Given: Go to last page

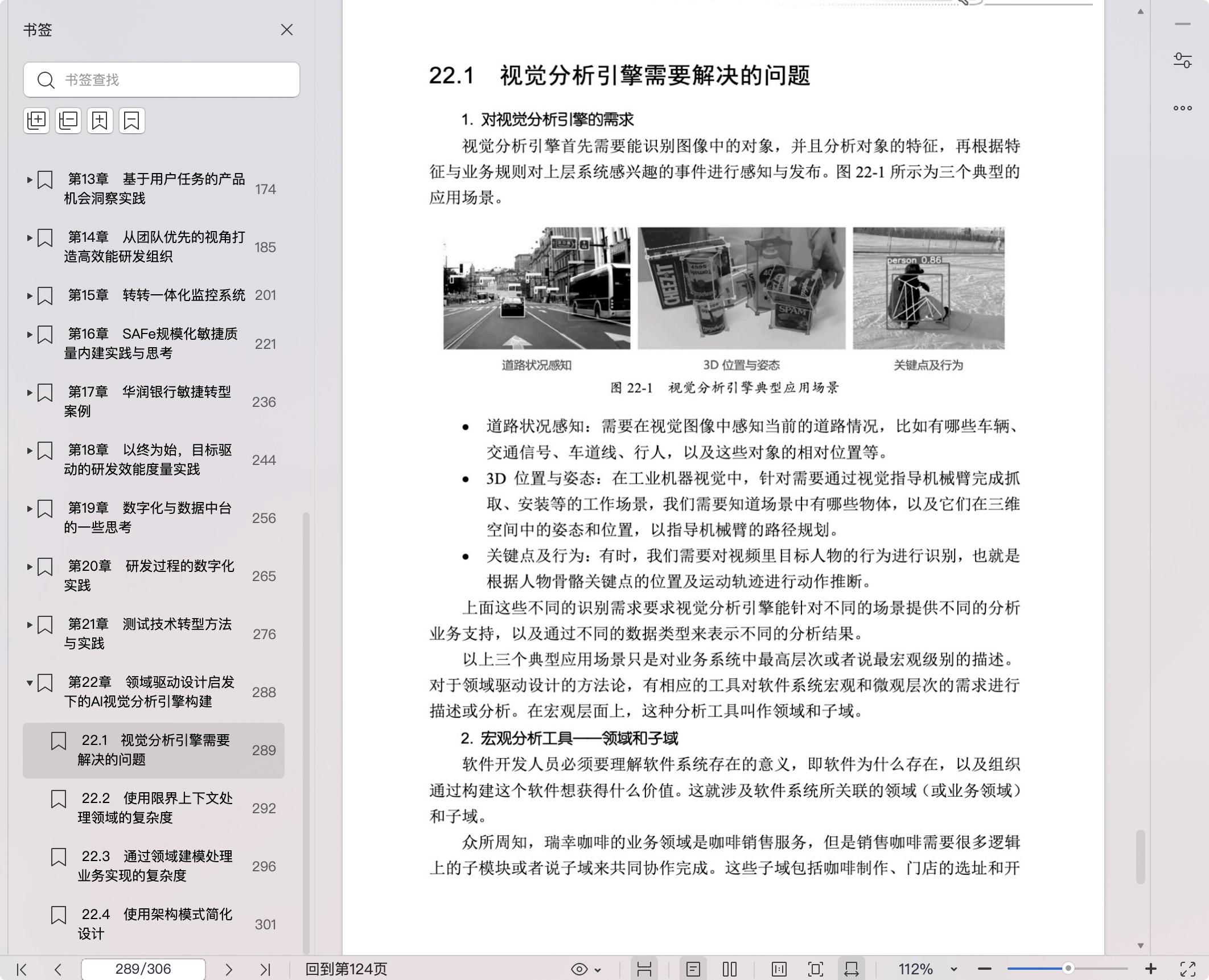Looking at the screenshot, I should click(265, 969).
